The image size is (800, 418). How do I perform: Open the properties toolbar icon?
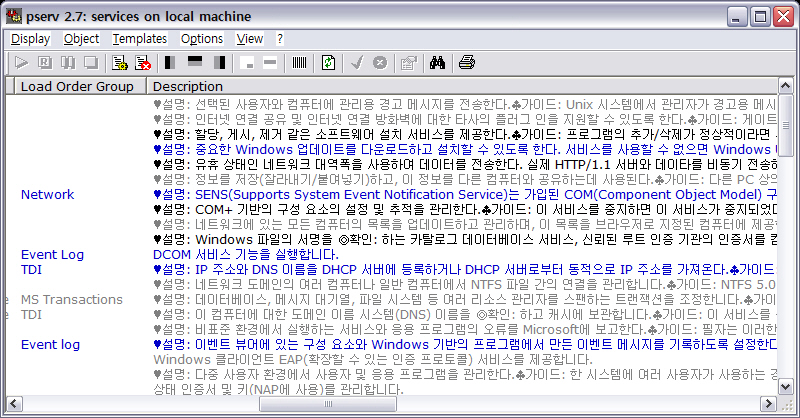point(409,63)
